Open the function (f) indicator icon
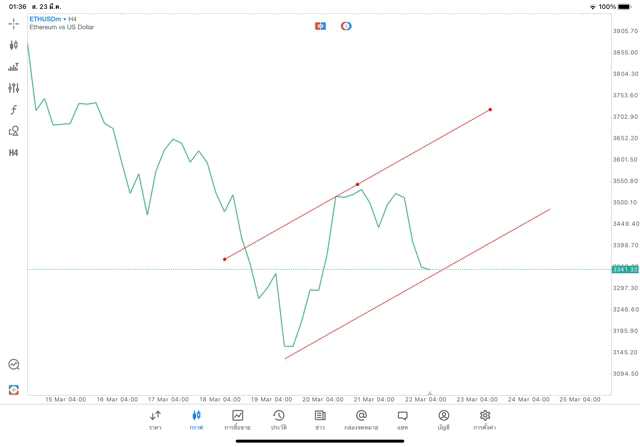Viewport: 640px width, 447px height. [14, 110]
